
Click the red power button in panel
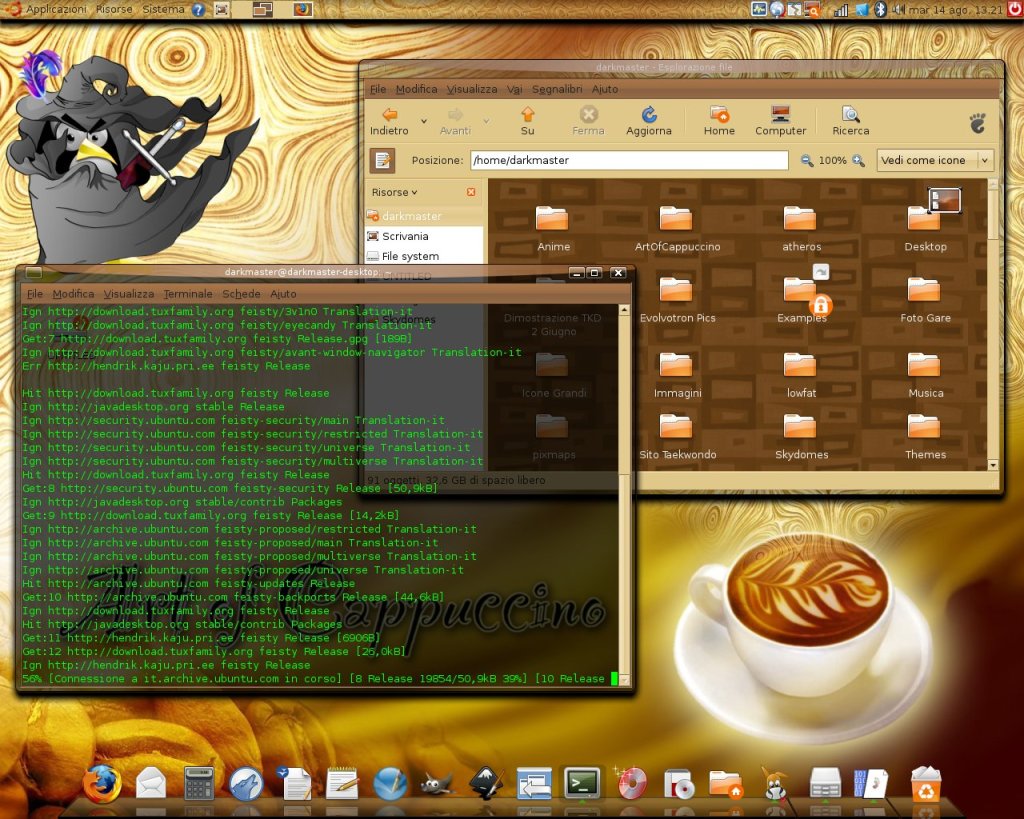point(1016,9)
